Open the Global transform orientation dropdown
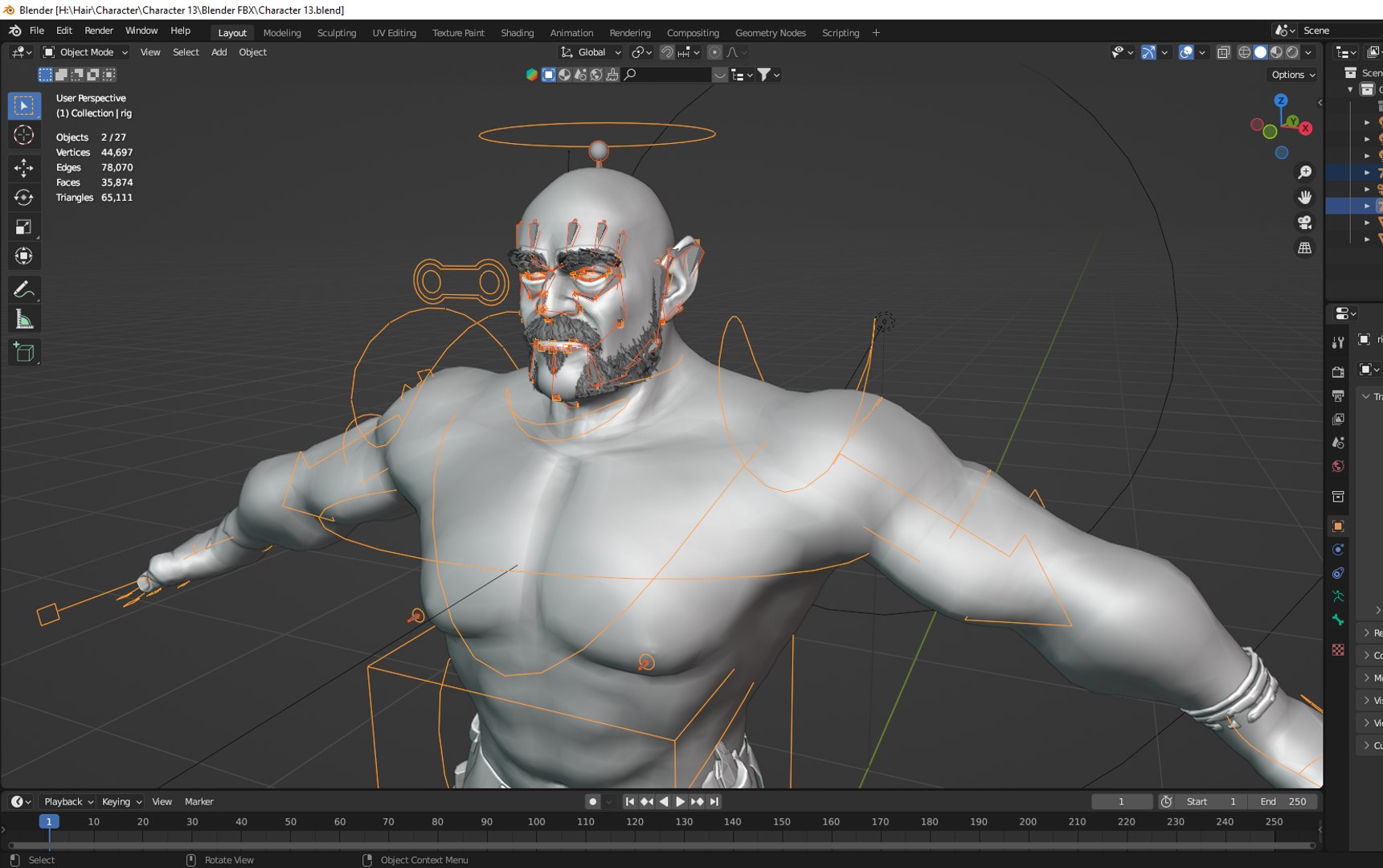The height and width of the screenshot is (868, 1383). click(x=591, y=52)
